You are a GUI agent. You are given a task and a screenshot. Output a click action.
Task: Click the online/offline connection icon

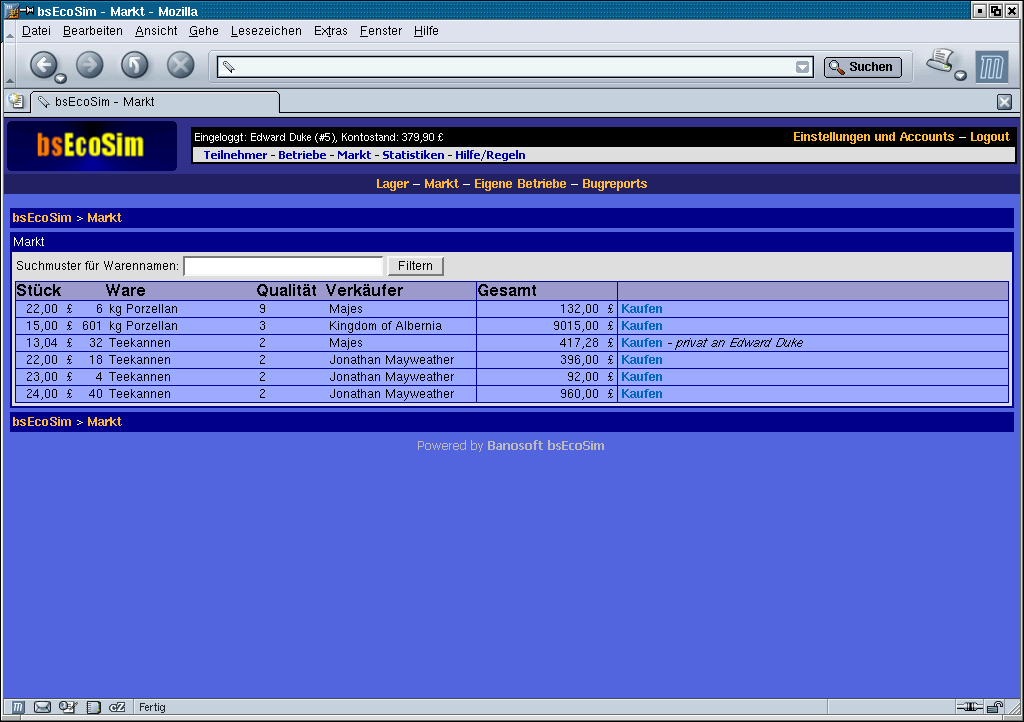[969, 707]
